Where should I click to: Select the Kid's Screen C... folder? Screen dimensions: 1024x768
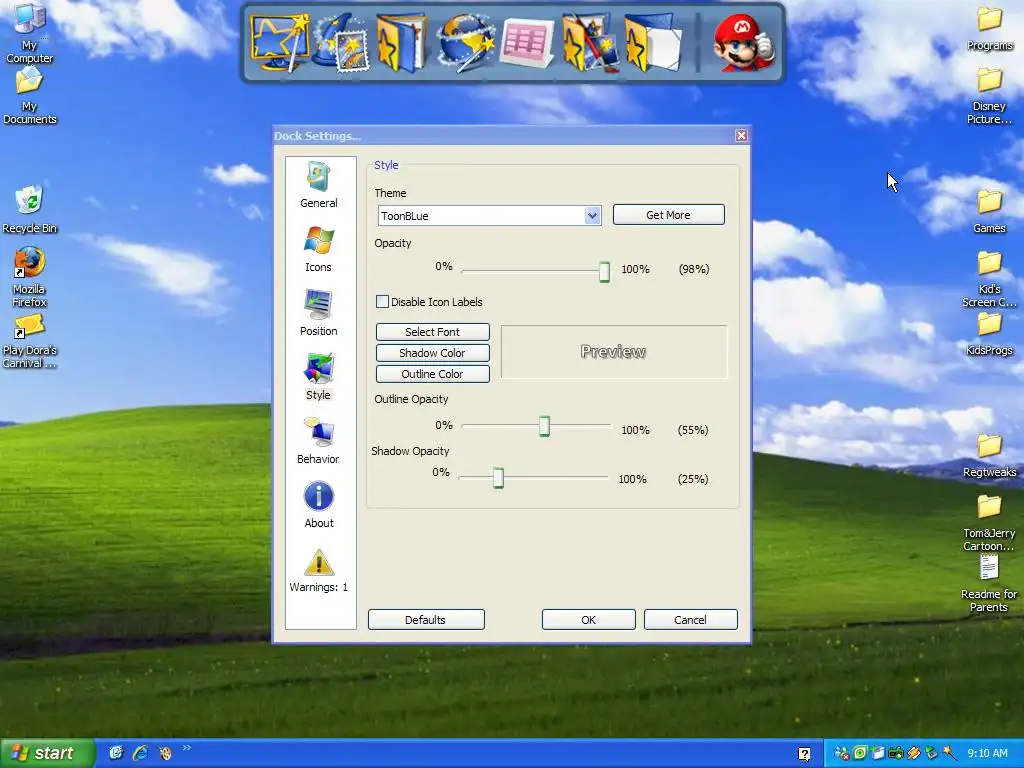pyautogui.click(x=989, y=280)
